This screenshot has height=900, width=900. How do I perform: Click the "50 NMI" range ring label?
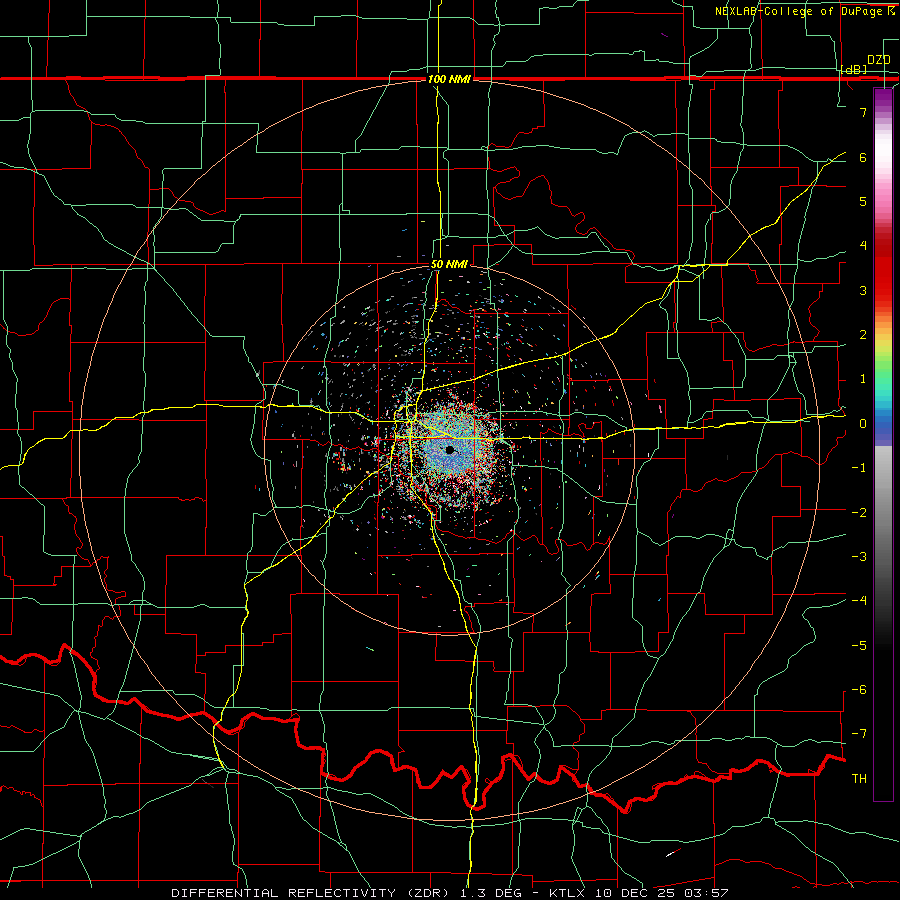pyautogui.click(x=449, y=264)
